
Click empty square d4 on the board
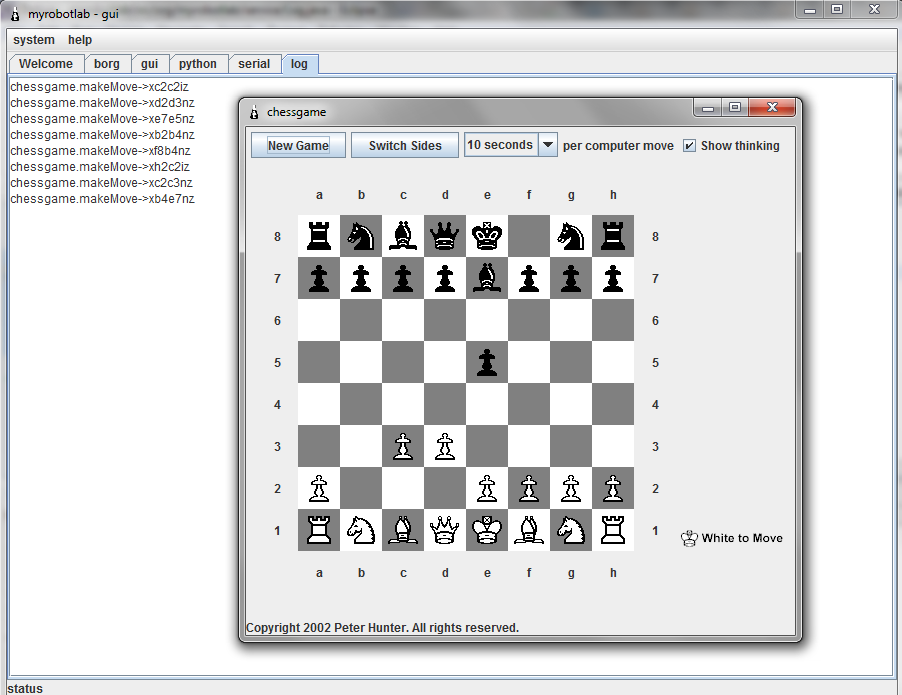pyautogui.click(x=445, y=404)
